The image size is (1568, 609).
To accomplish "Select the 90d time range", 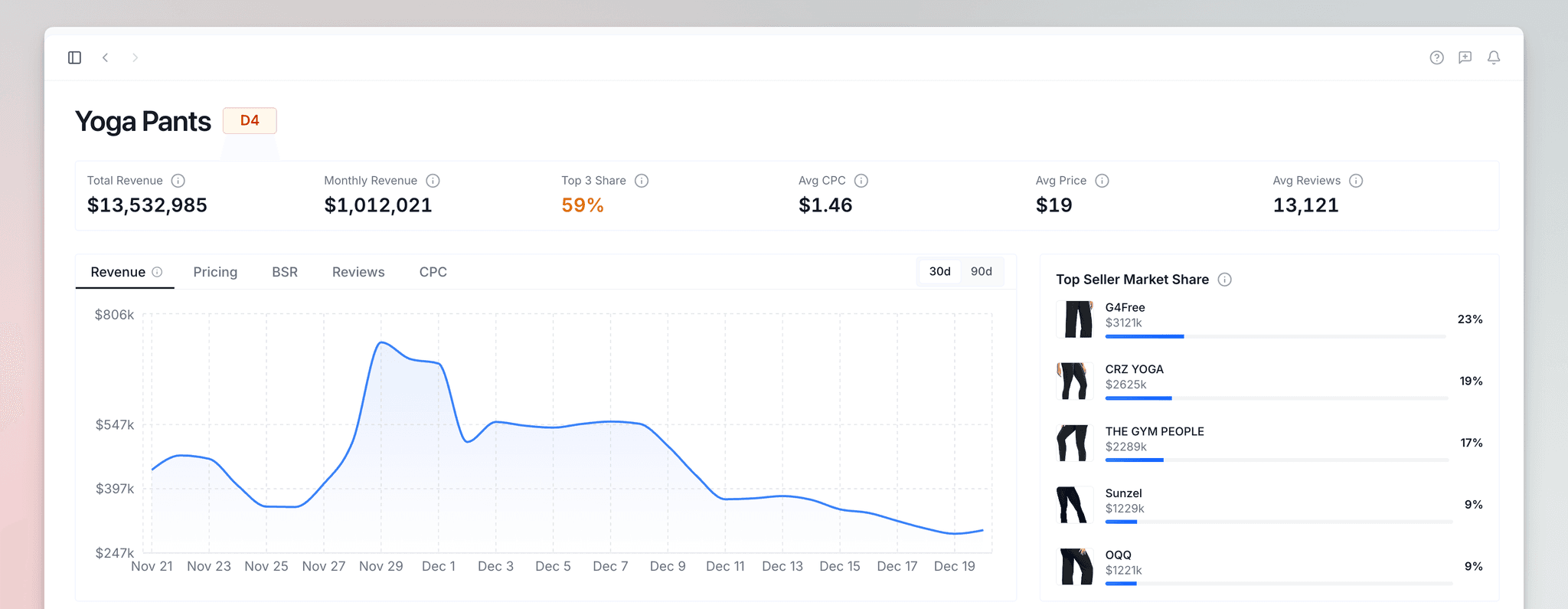I will point(982,271).
